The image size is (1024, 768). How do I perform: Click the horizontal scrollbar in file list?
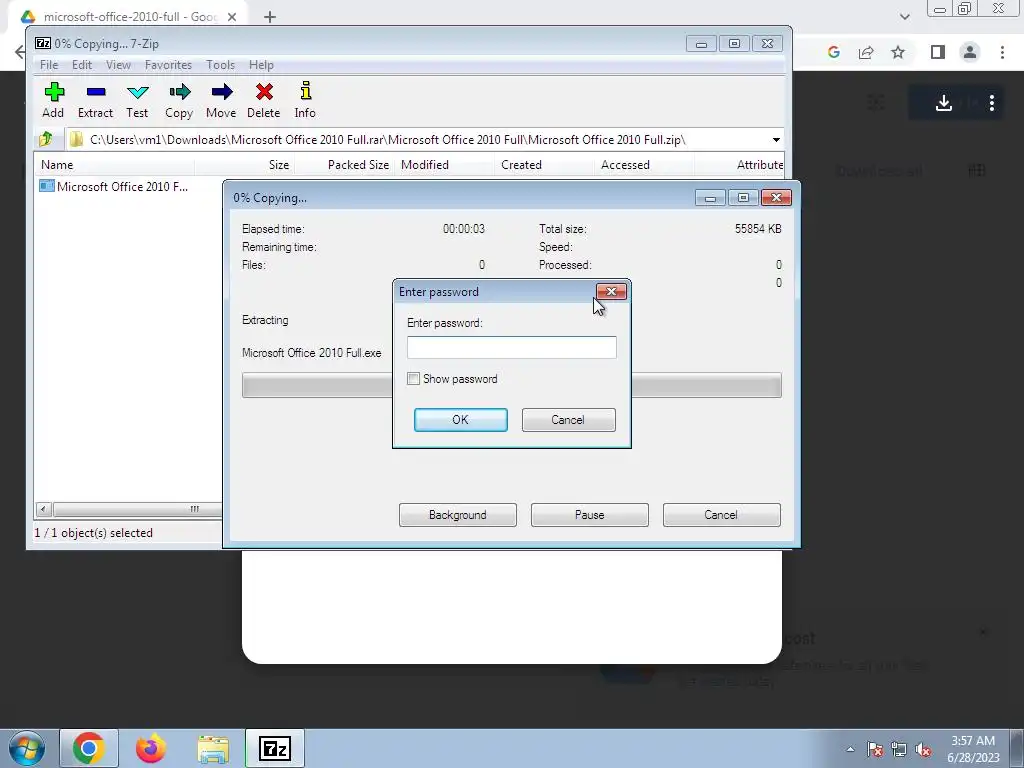click(x=137, y=509)
